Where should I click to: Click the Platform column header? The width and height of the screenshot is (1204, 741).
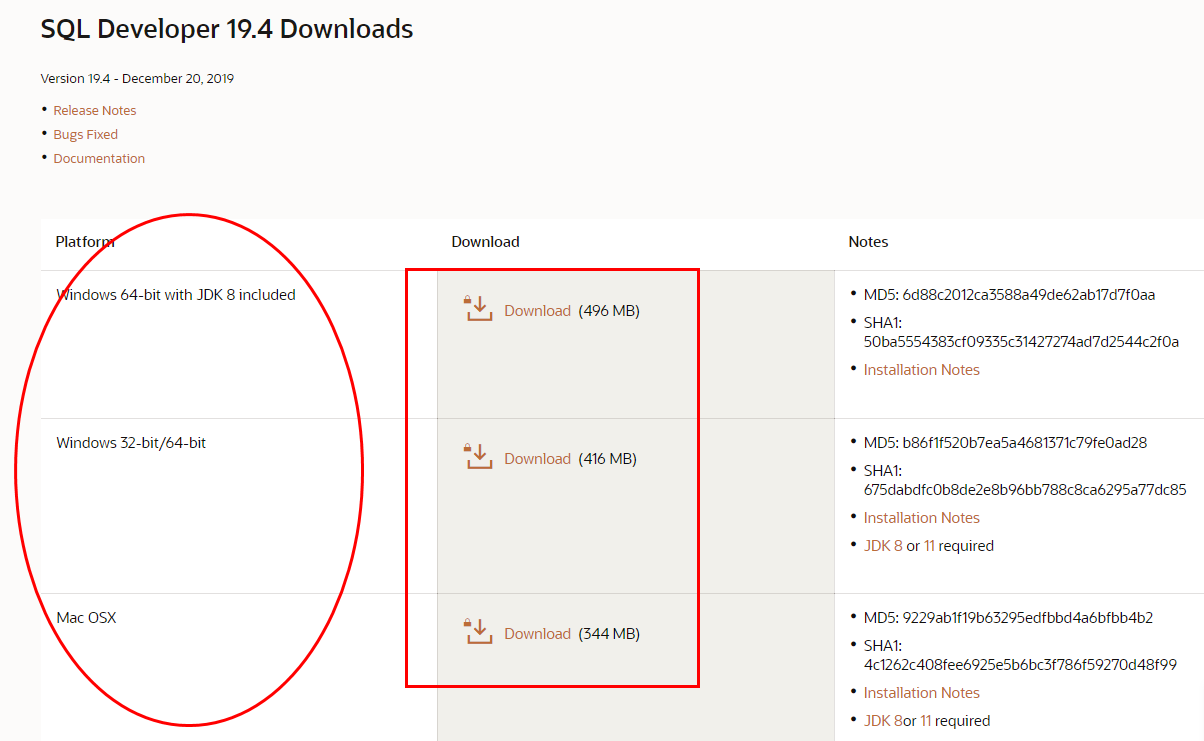(x=85, y=242)
